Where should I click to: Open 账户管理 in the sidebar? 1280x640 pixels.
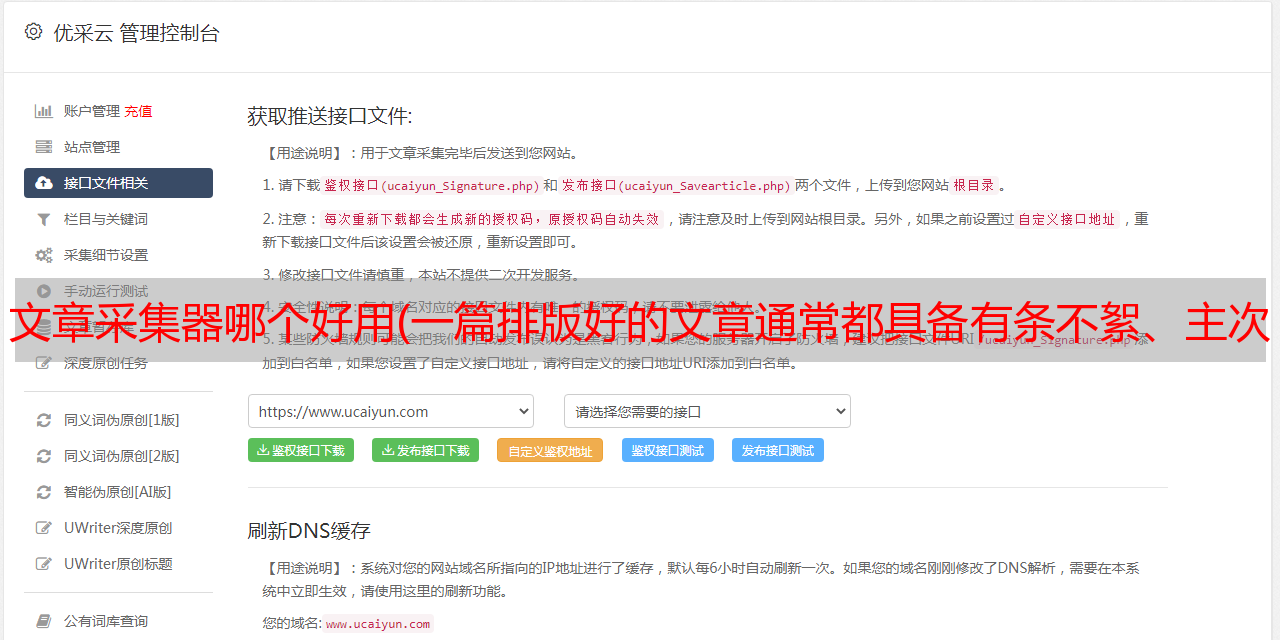(92, 111)
